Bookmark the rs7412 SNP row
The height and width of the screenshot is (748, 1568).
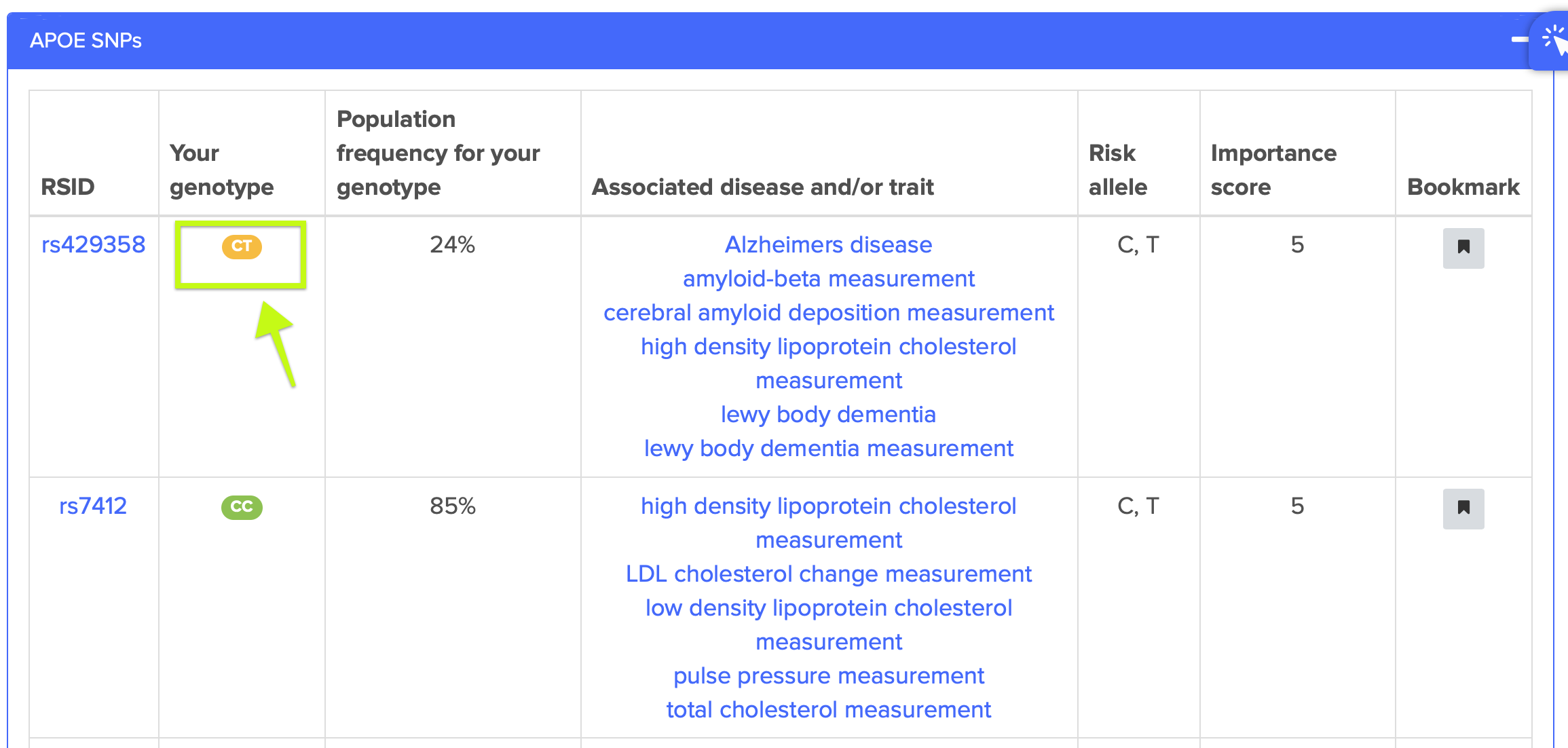click(x=1463, y=508)
